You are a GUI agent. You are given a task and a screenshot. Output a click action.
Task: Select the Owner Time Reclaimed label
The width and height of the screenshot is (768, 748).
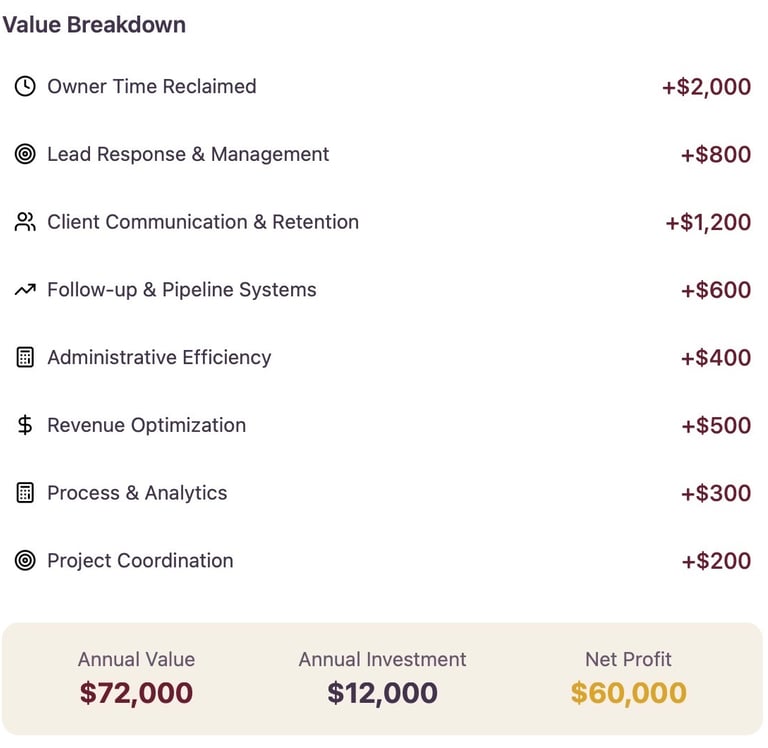tap(152, 86)
